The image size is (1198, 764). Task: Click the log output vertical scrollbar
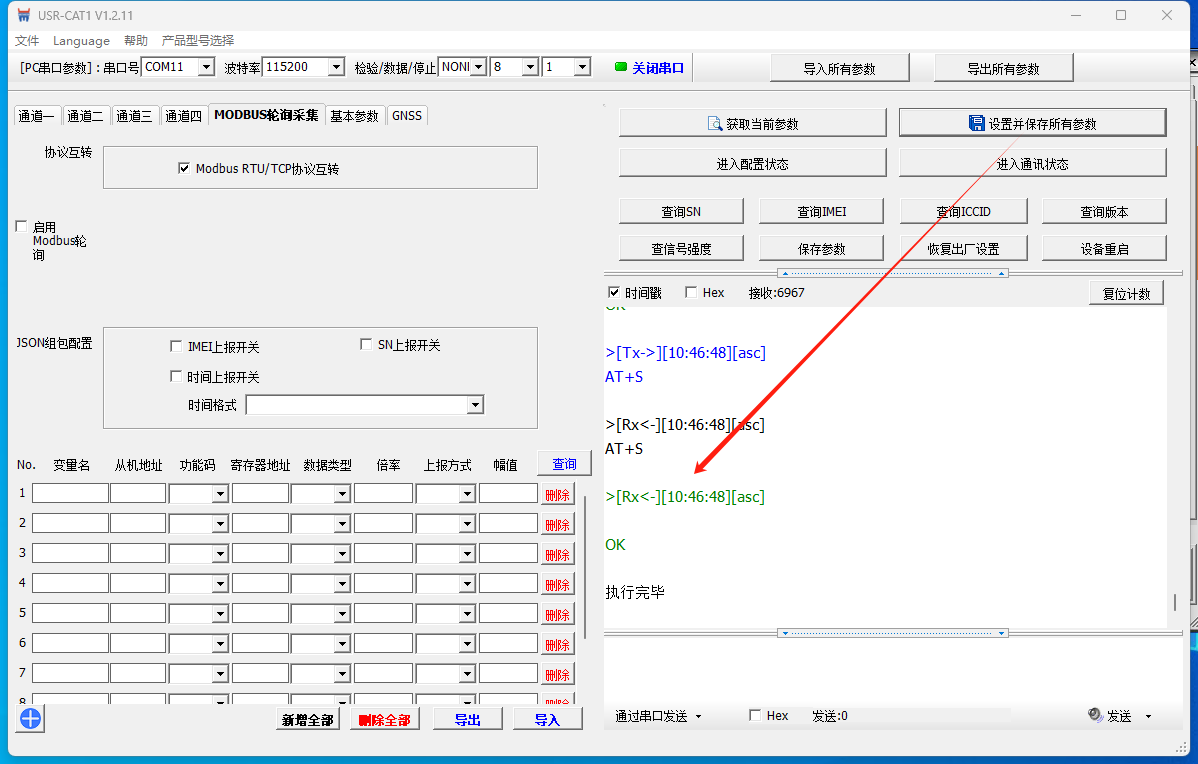pos(1174,602)
